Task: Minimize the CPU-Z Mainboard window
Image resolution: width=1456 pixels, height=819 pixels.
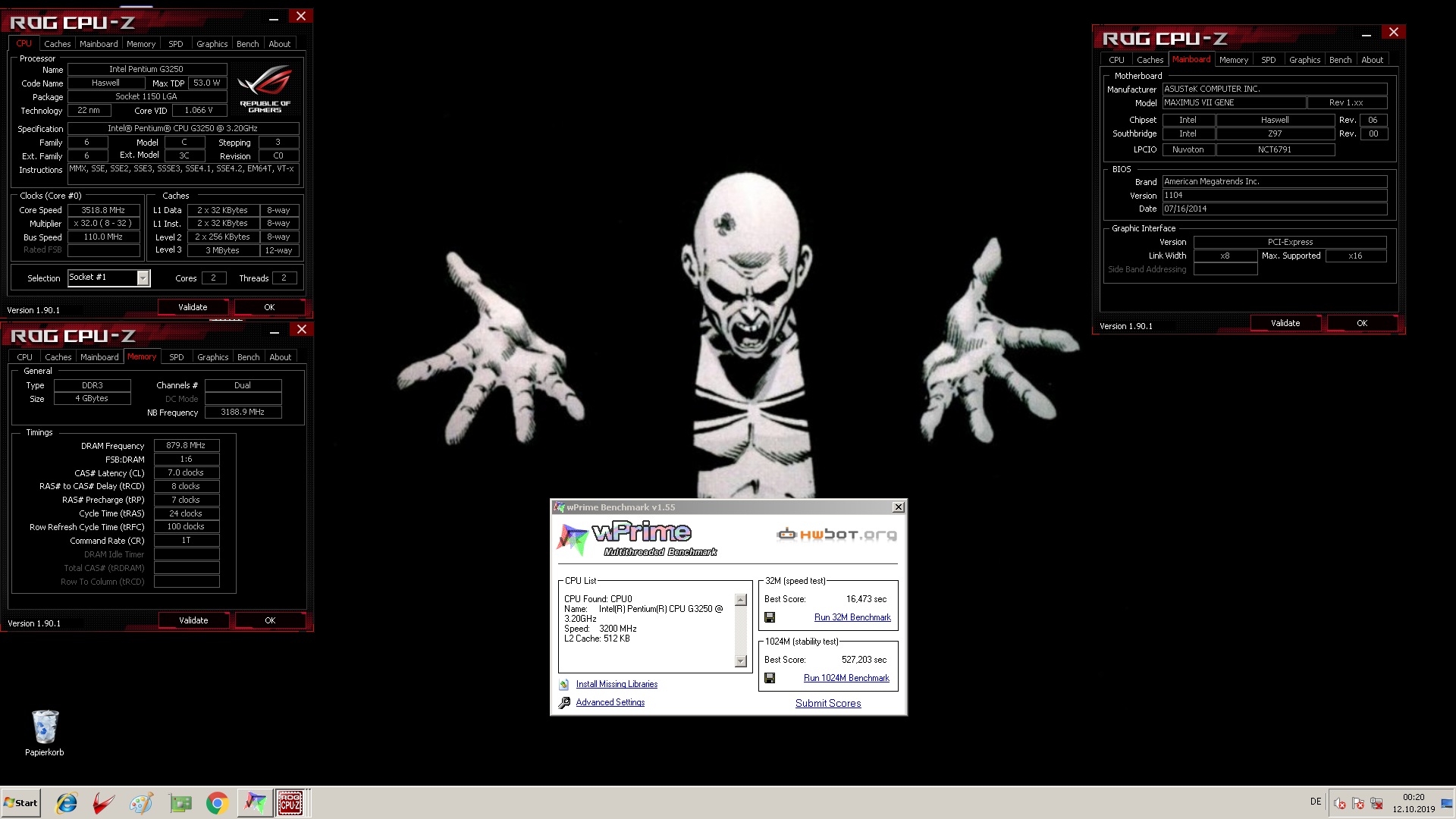Action: [1367, 33]
